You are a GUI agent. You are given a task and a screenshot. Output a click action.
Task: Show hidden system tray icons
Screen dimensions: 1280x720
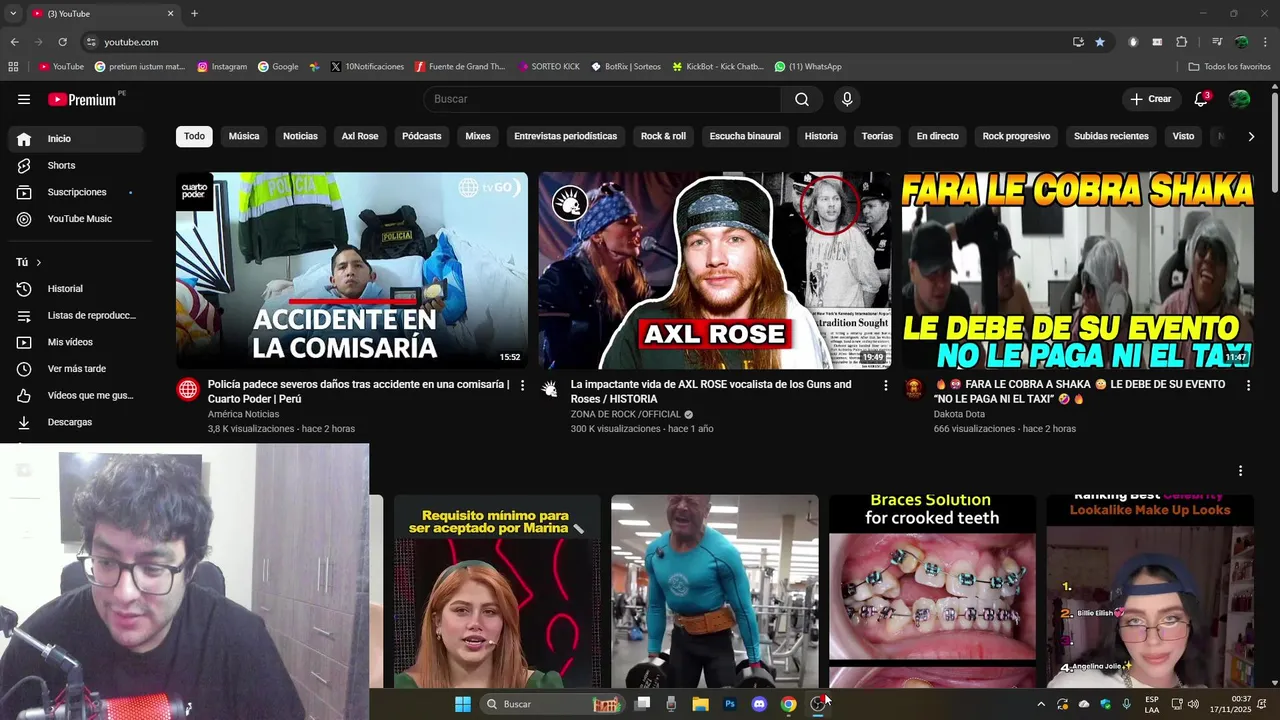(1040, 704)
